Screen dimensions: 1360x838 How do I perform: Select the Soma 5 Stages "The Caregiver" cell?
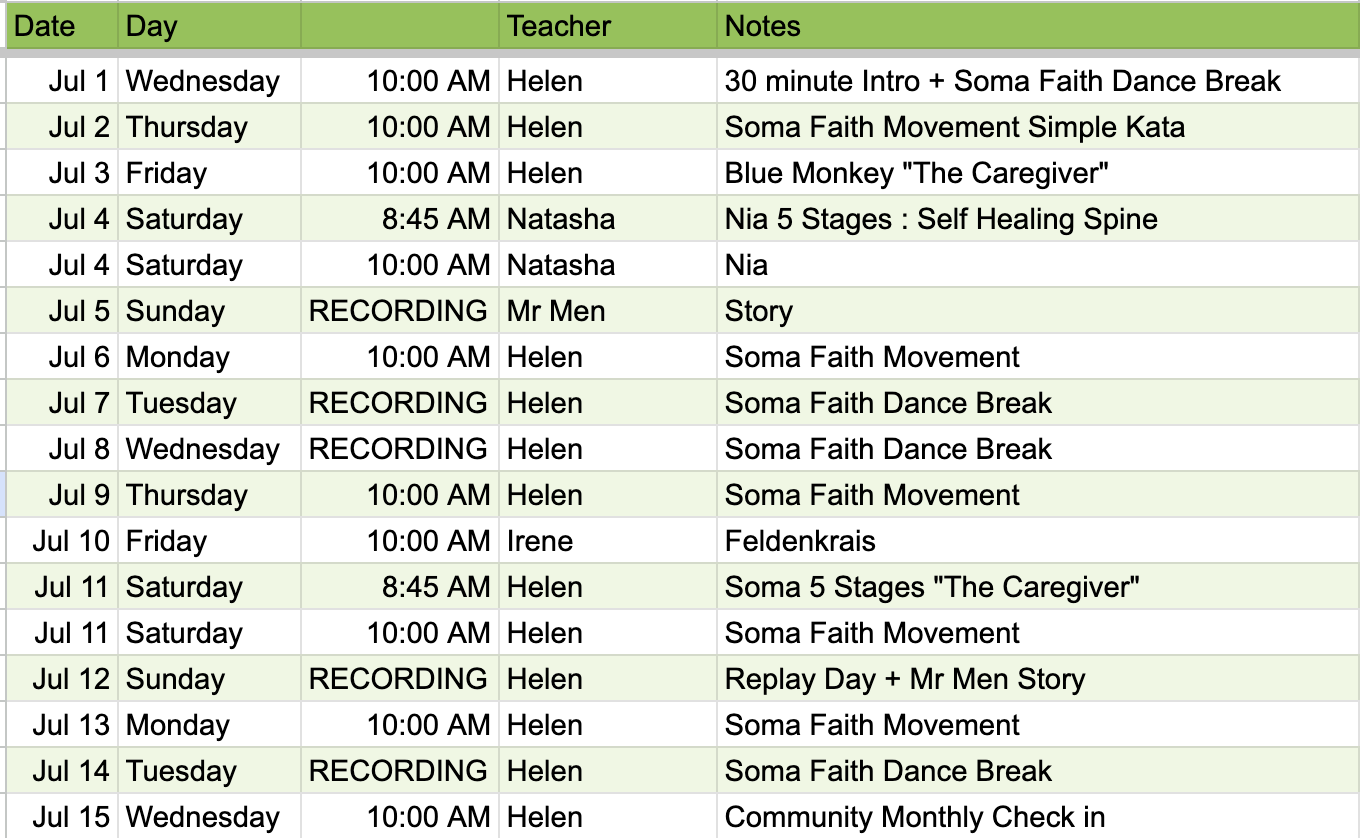(x=1038, y=587)
